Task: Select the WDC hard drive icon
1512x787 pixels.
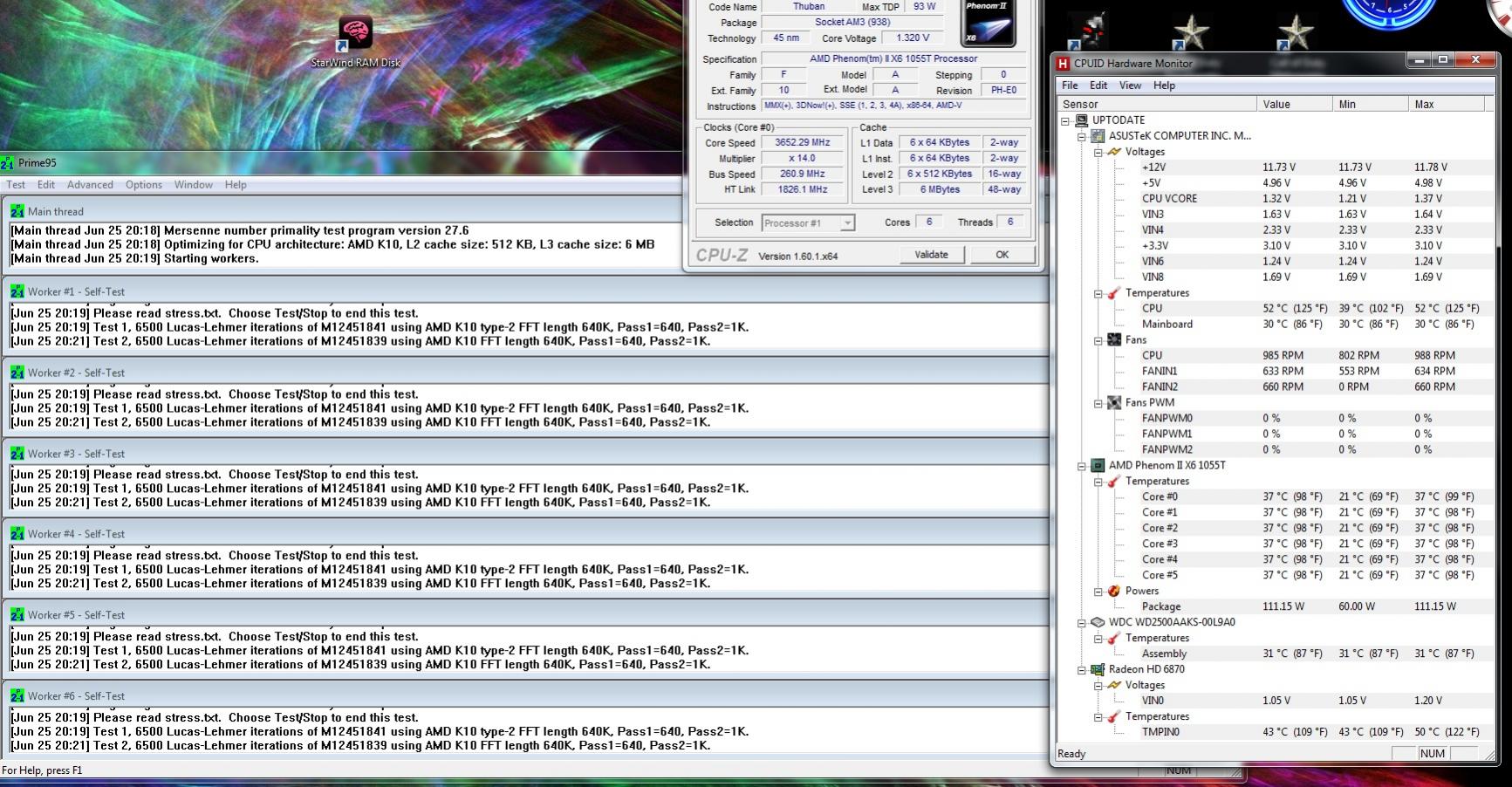Action: [x=1098, y=622]
